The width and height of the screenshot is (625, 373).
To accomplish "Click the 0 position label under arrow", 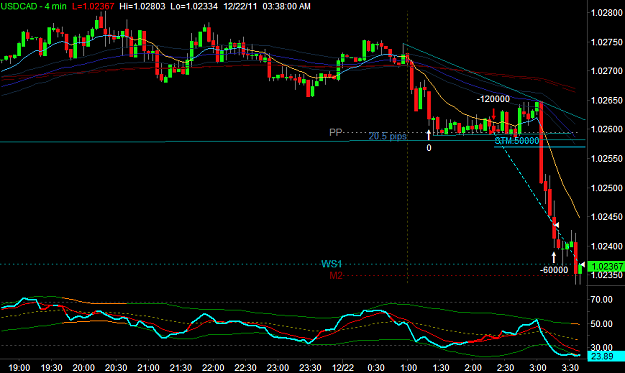I will pyautogui.click(x=428, y=148).
